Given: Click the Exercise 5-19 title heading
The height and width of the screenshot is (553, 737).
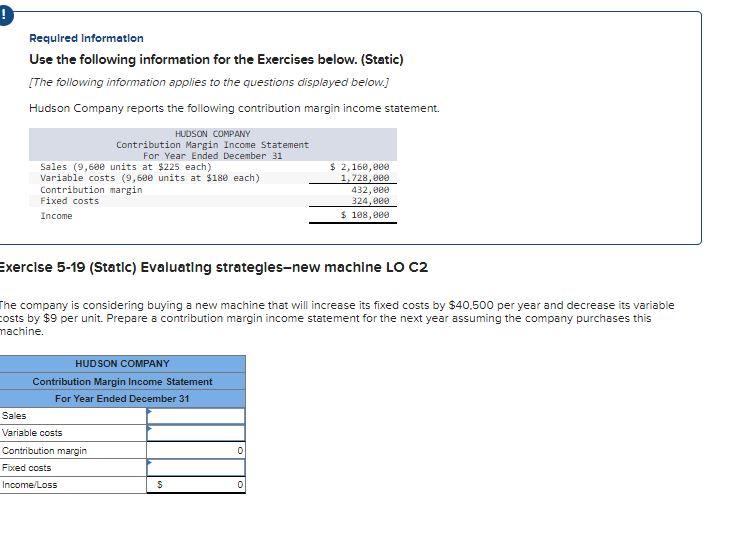Looking at the screenshot, I should pos(213,267).
